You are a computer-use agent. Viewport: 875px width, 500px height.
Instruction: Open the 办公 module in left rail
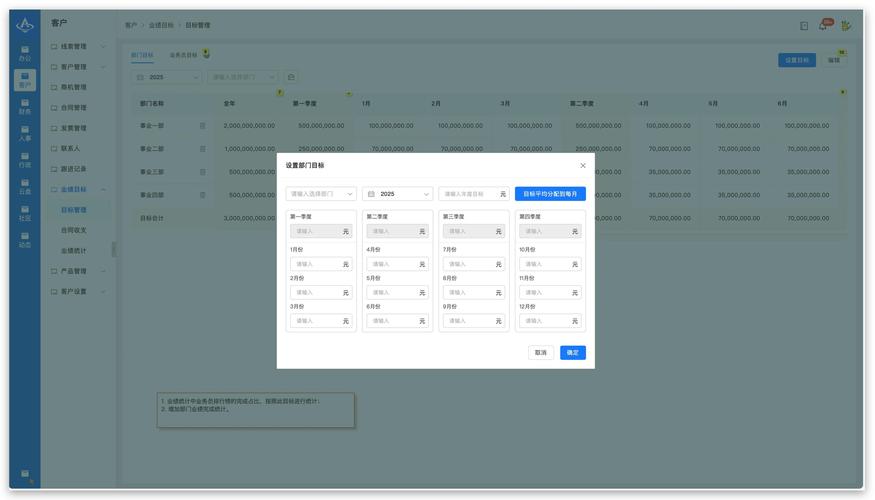pyautogui.click(x=25, y=53)
